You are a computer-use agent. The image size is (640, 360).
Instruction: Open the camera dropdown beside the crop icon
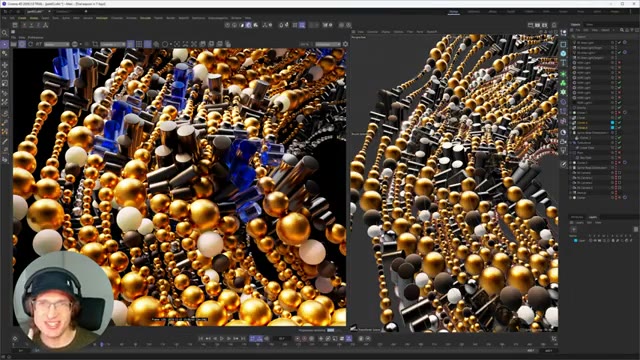113,44
